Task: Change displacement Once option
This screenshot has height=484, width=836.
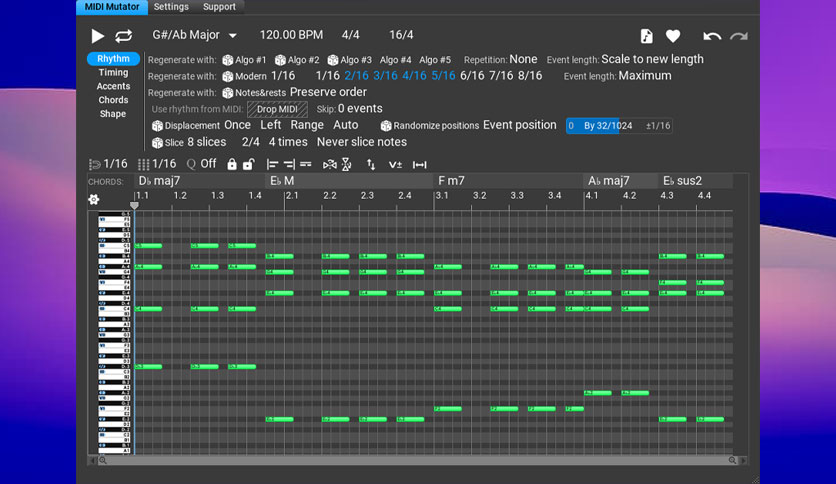Action: (237, 125)
